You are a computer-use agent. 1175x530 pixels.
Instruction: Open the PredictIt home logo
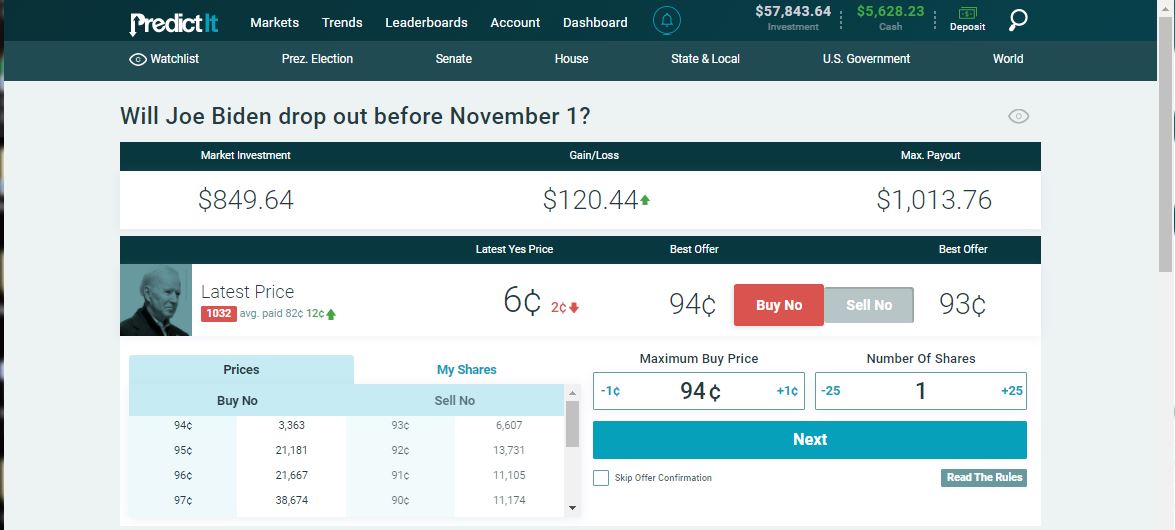(x=173, y=22)
